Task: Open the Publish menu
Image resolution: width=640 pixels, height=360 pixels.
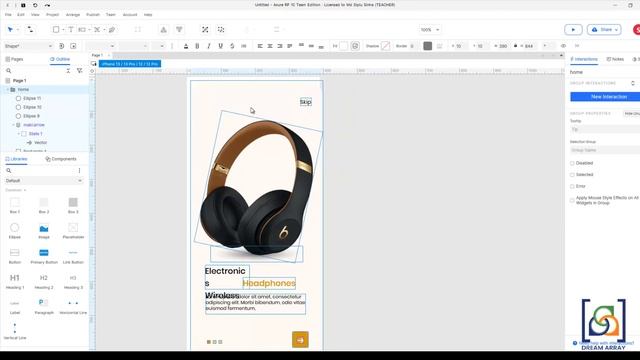Action: (x=93, y=15)
